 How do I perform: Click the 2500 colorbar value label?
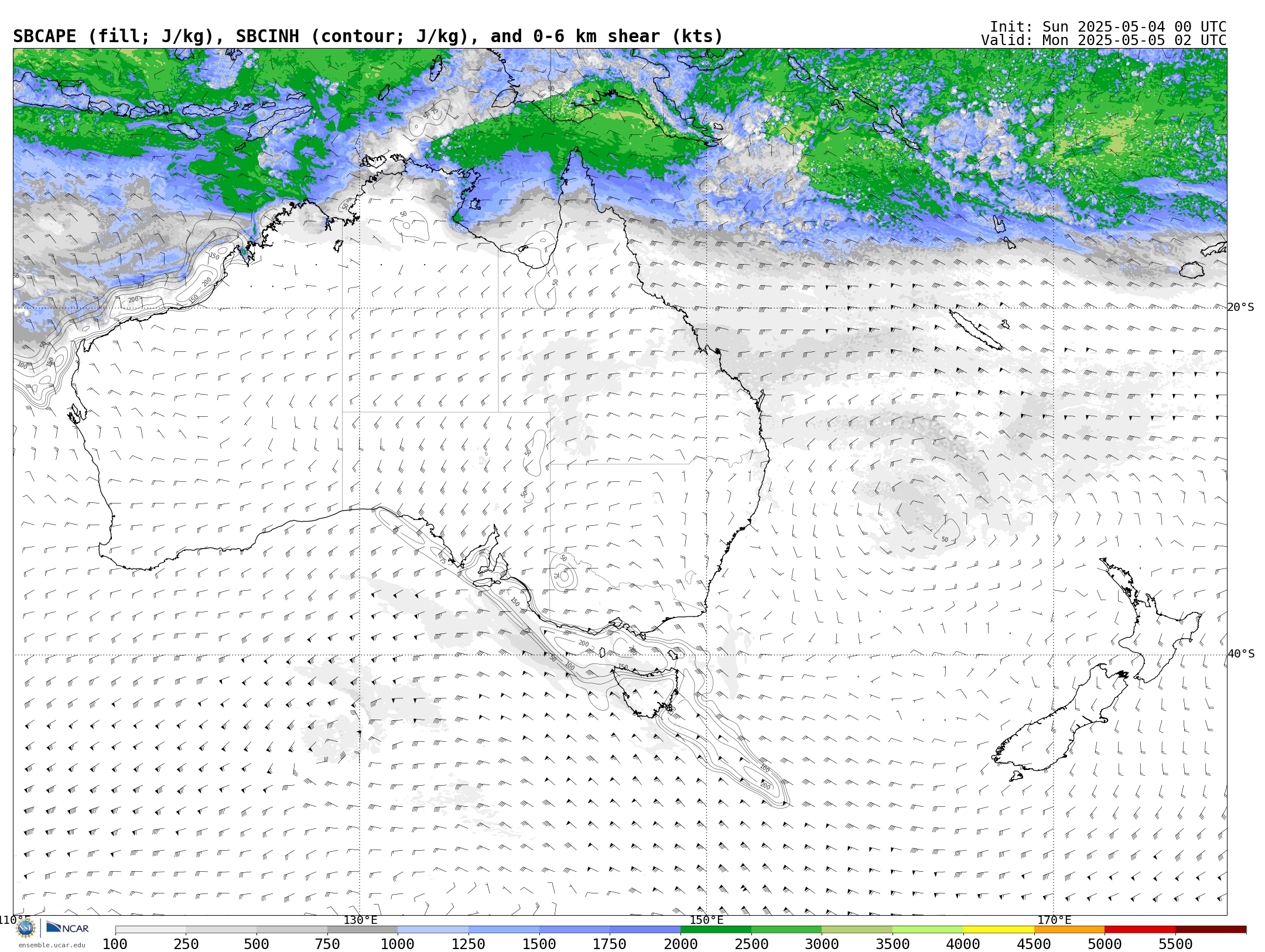751,944
